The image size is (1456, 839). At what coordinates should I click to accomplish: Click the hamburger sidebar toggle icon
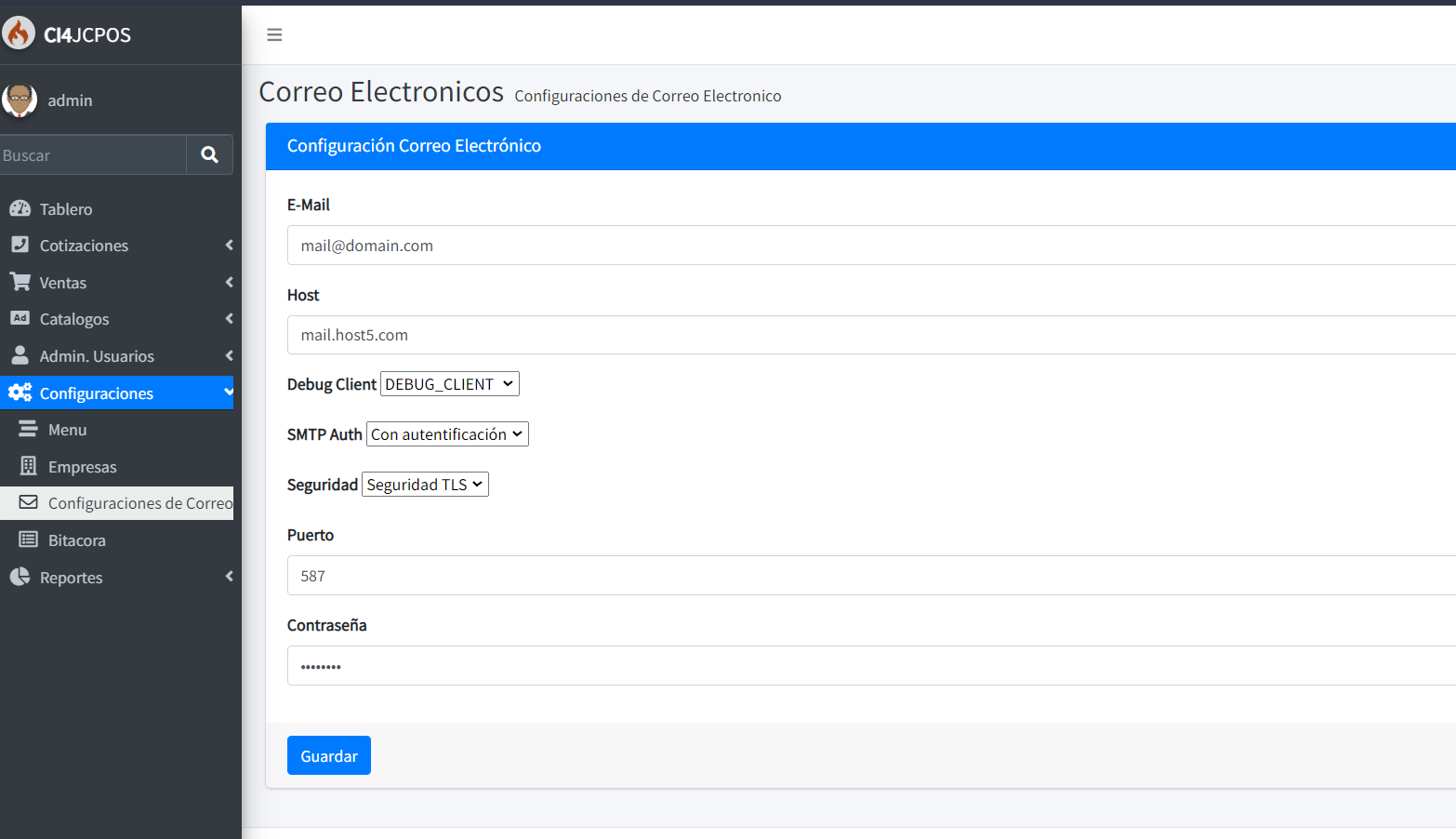coord(274,34)
